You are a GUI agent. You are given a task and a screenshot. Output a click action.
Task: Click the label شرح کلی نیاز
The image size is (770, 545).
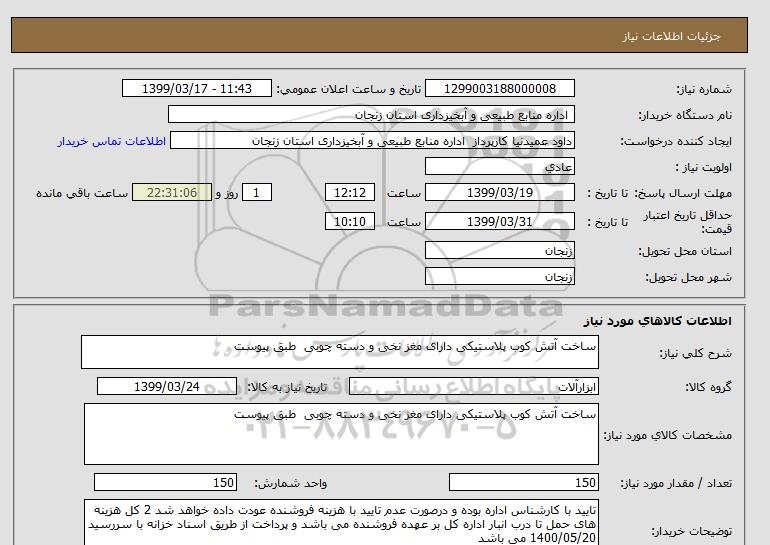pos(695,353)
